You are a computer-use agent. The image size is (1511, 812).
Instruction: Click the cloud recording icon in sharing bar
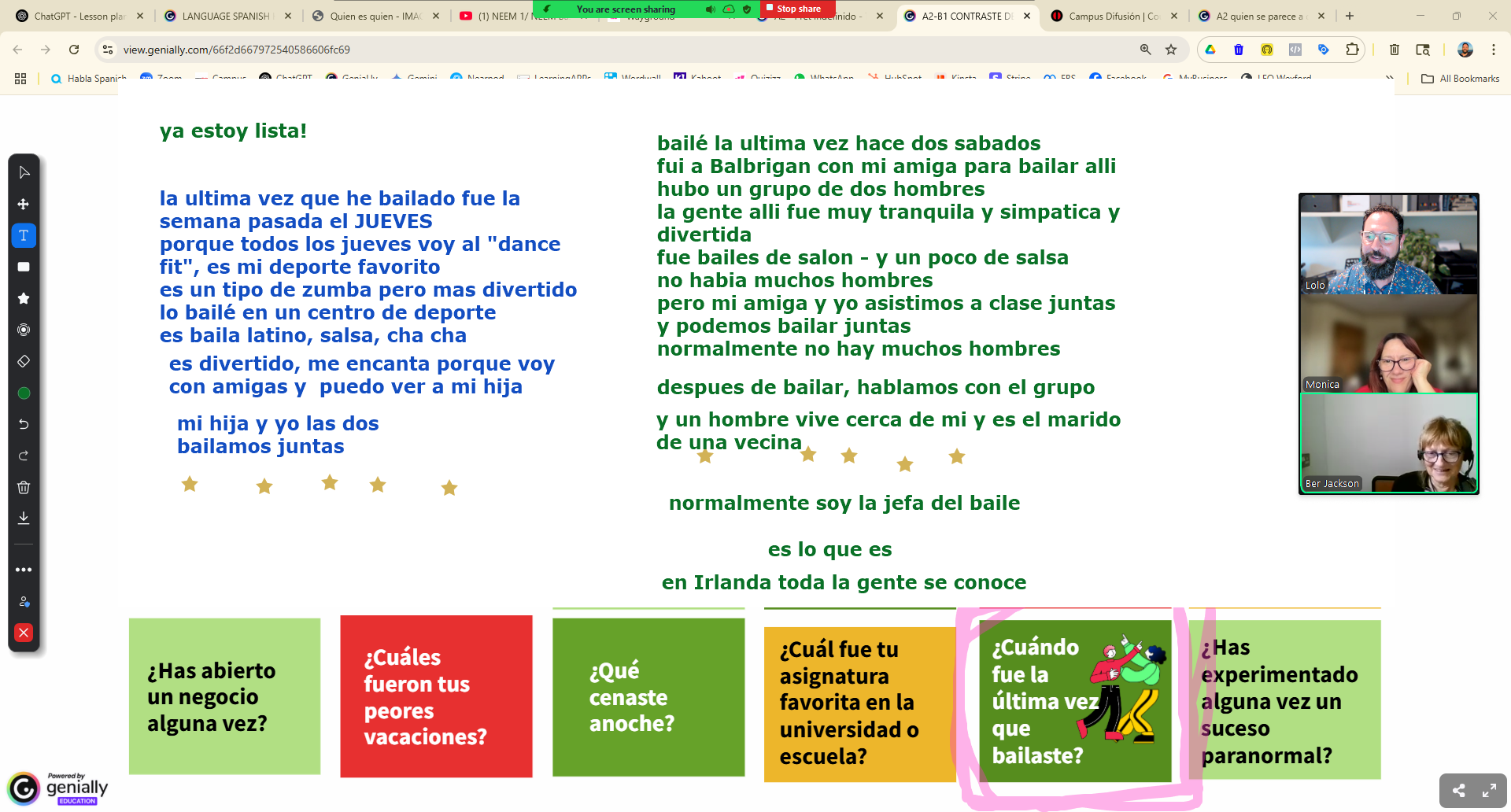coord(729,9)
